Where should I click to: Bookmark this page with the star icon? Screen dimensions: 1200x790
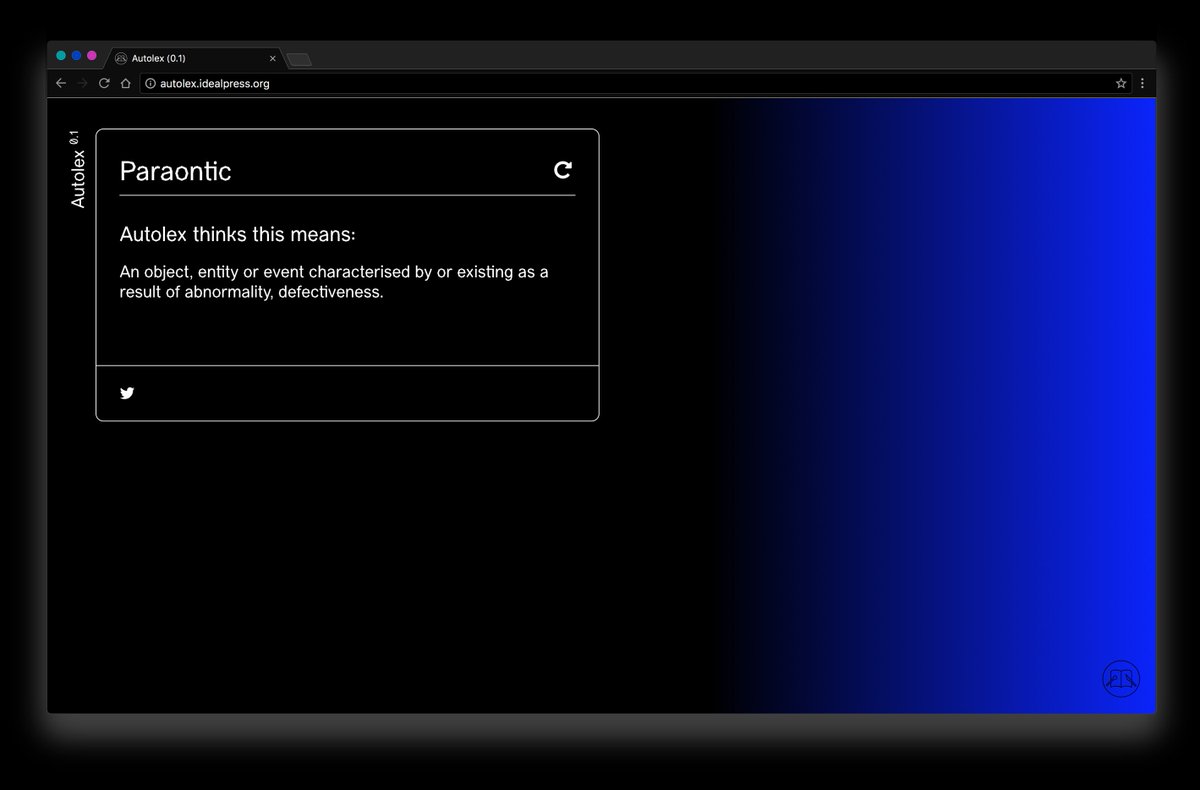click(x=1121, y=84)
